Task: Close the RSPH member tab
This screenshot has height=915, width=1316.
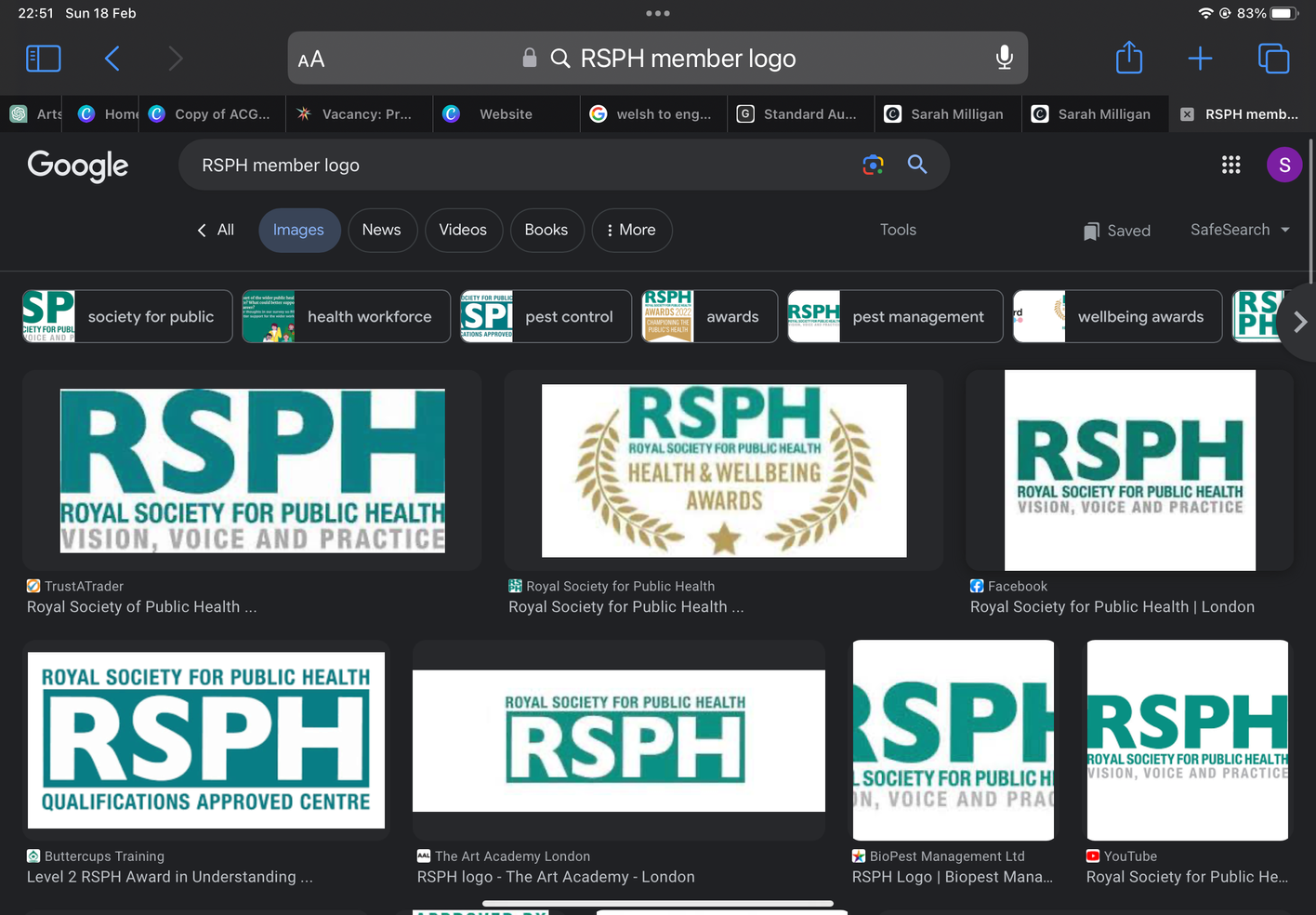Action: [x=1187, y=114]
